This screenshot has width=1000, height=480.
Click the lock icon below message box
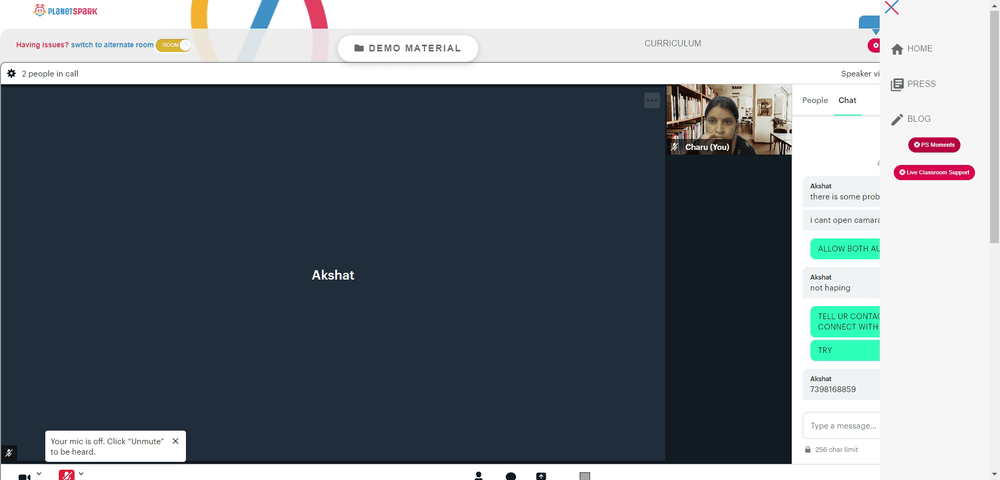(x=808, y=449)
